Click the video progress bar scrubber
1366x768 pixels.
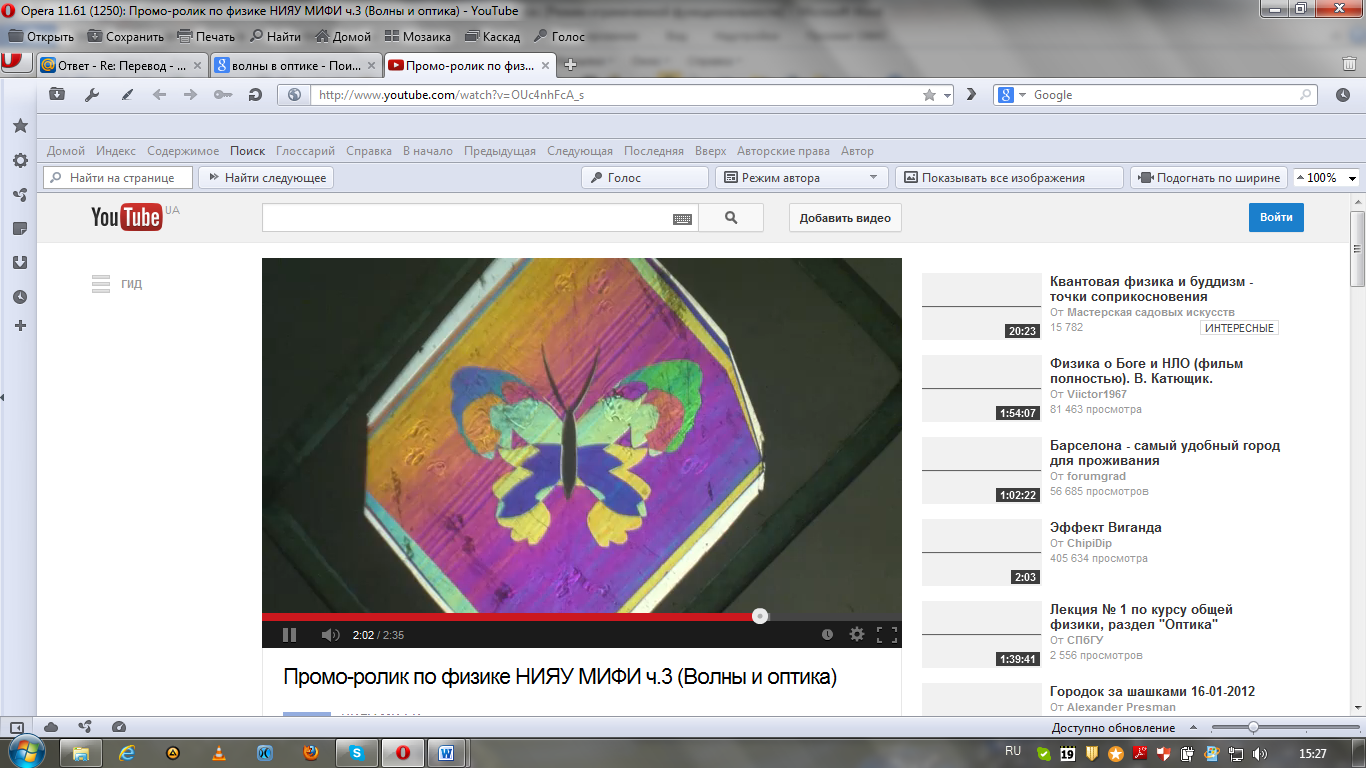click(760, 616)
